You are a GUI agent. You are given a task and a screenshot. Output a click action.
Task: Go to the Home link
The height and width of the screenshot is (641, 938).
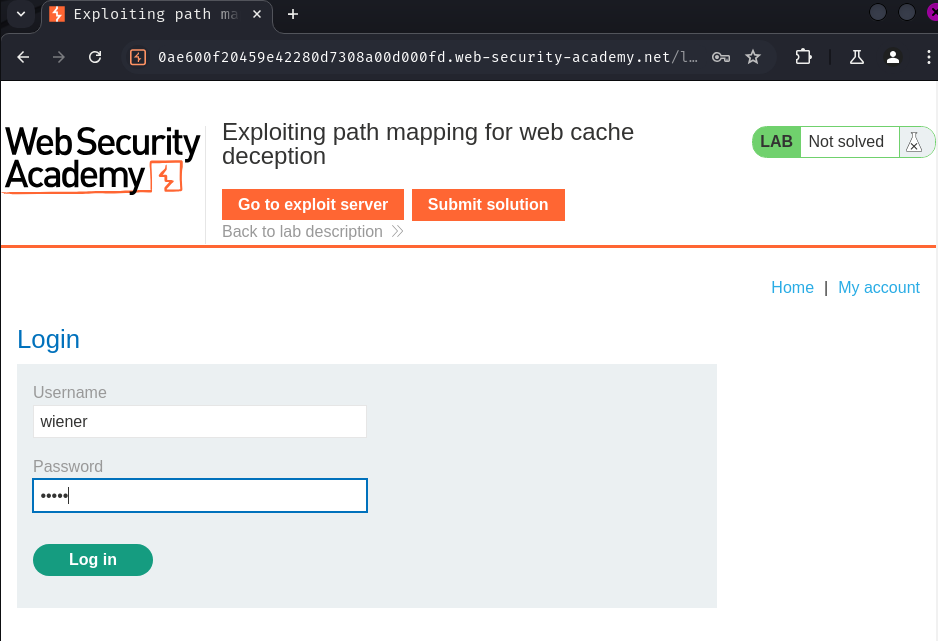792,288
